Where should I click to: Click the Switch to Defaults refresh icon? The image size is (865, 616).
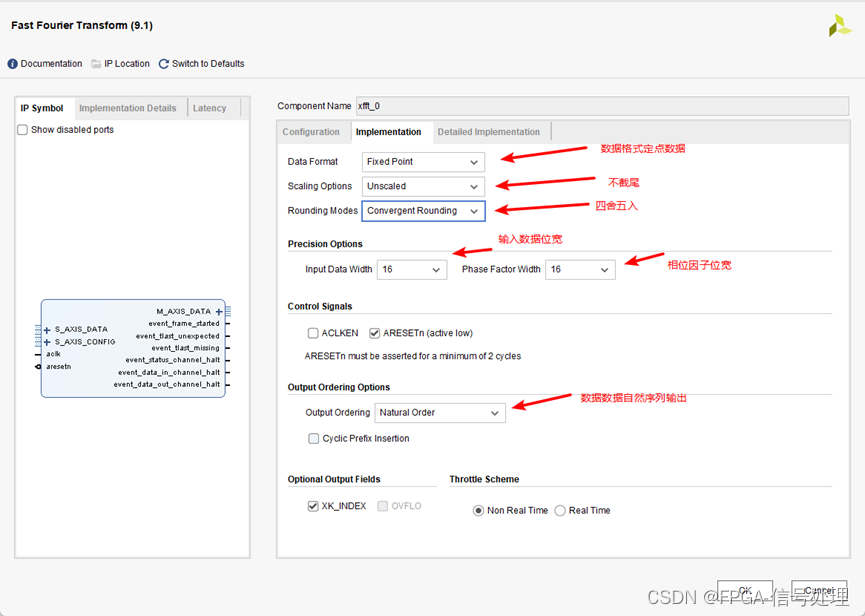164,64
